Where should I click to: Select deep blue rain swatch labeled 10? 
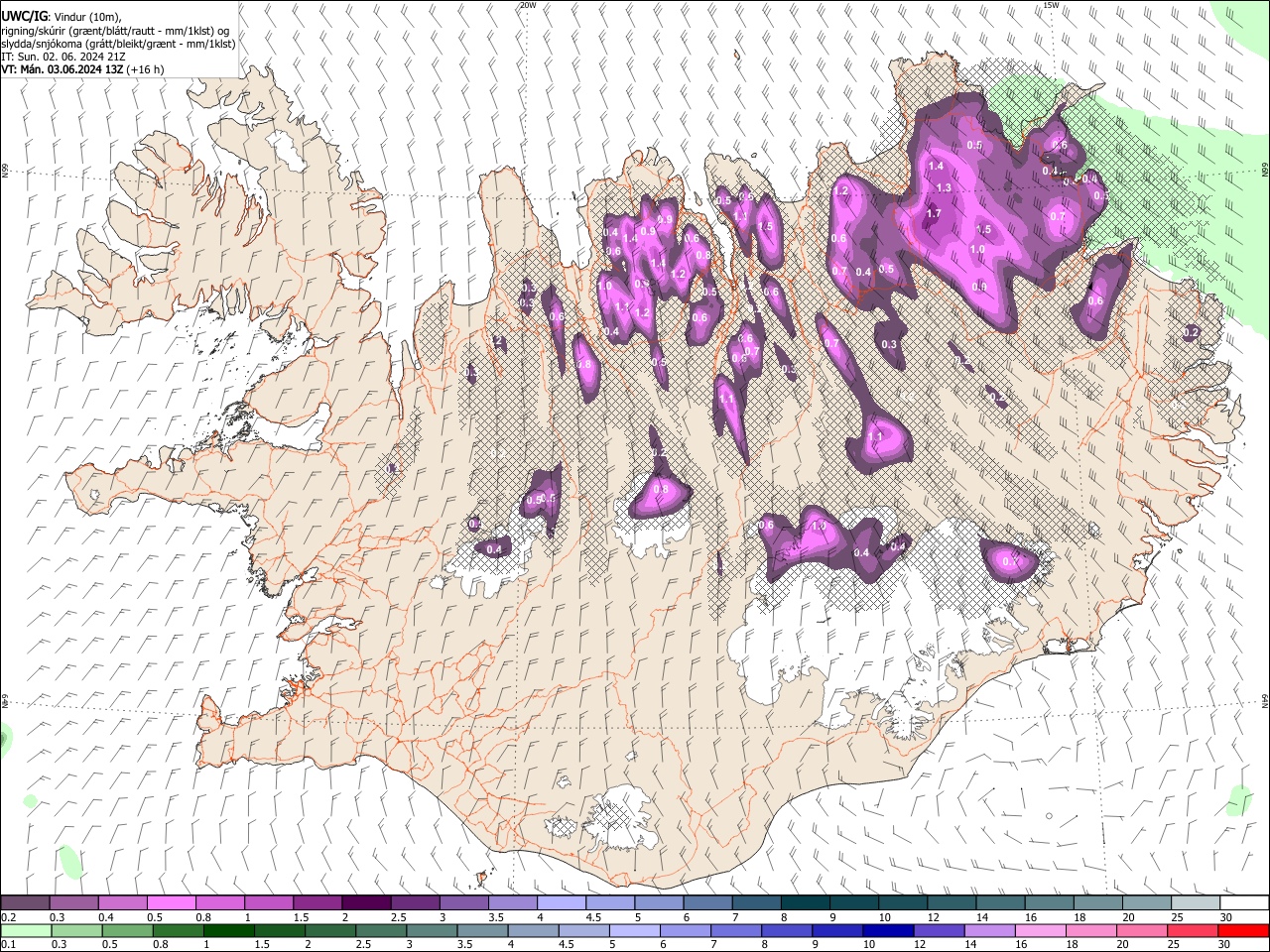pos(889,930)
